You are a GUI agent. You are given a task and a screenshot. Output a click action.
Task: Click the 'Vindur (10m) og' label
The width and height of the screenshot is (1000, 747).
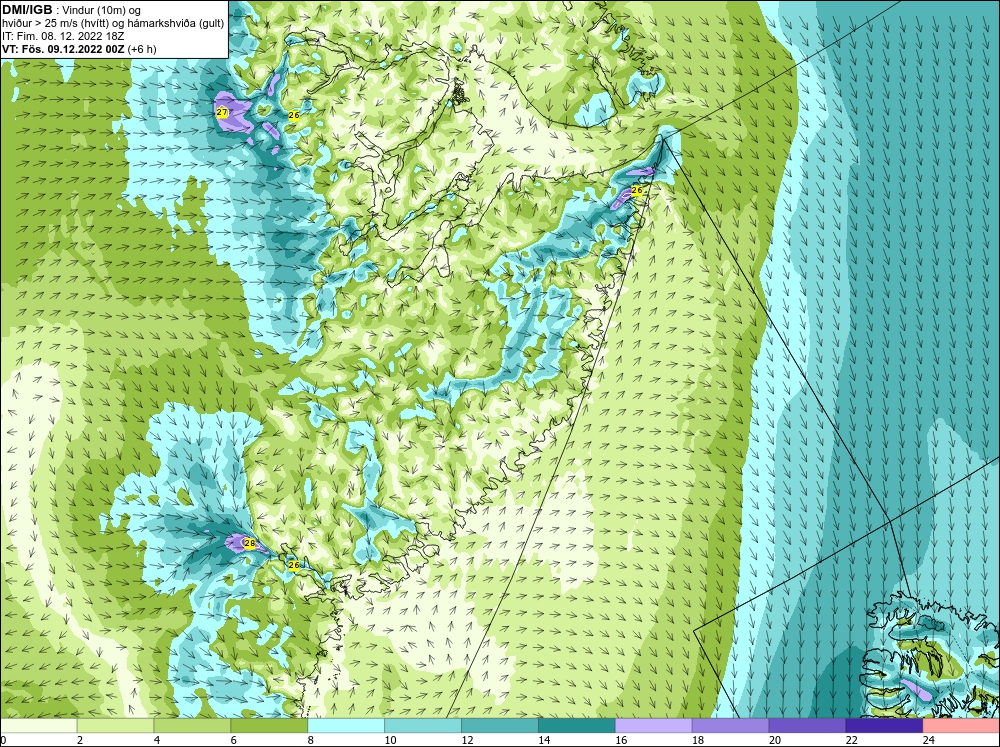click(x=102, y=10)
